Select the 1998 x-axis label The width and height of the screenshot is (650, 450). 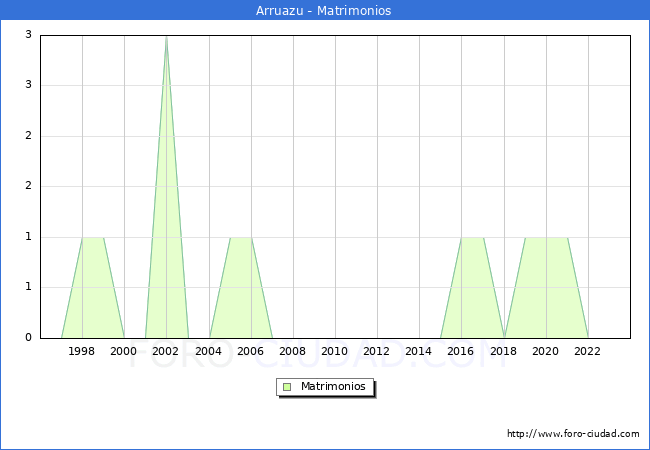click(x=82, y=351)
